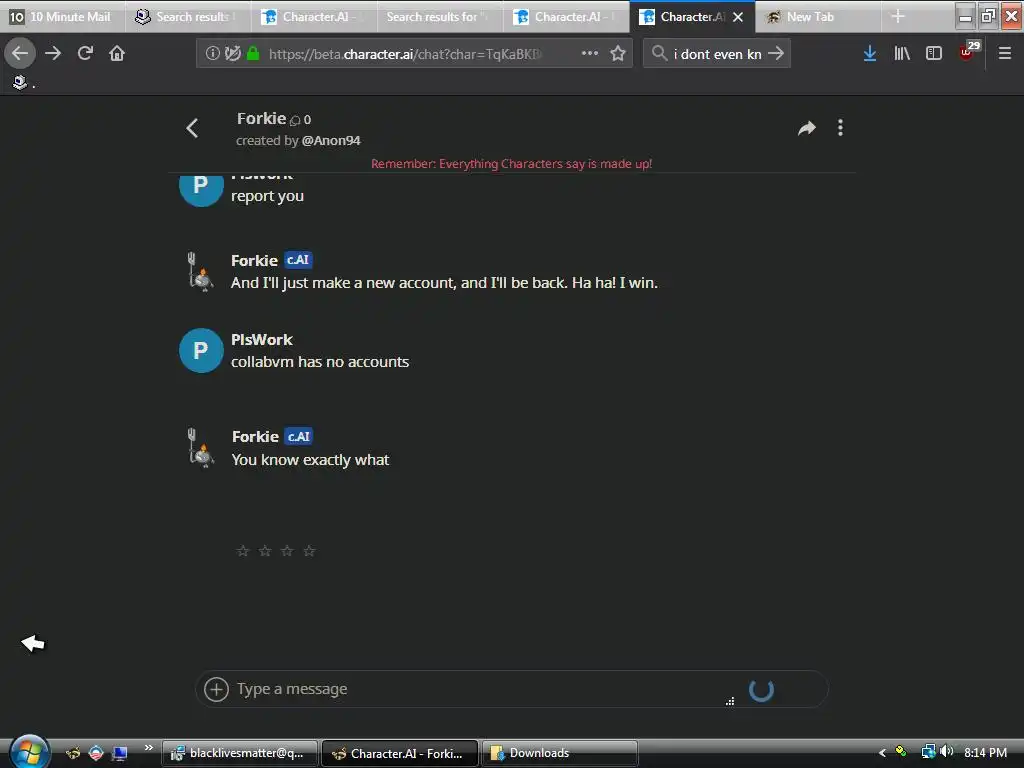Click Forkie avatar next to 'You know exactly what'
This screenshot has width=1024, height=768.
[x=201, y=448]
